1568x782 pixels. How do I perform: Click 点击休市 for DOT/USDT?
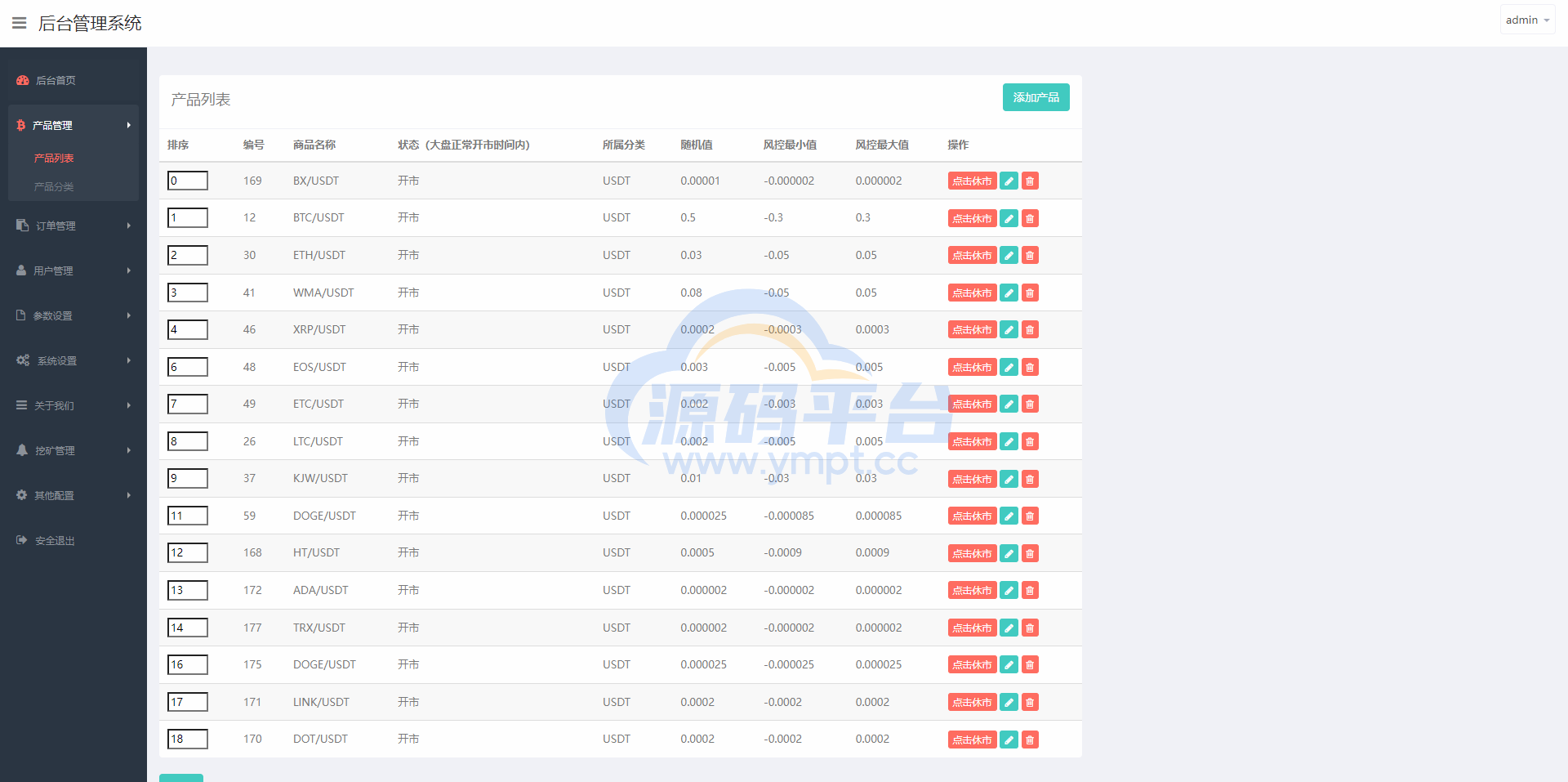coord(972,740)
